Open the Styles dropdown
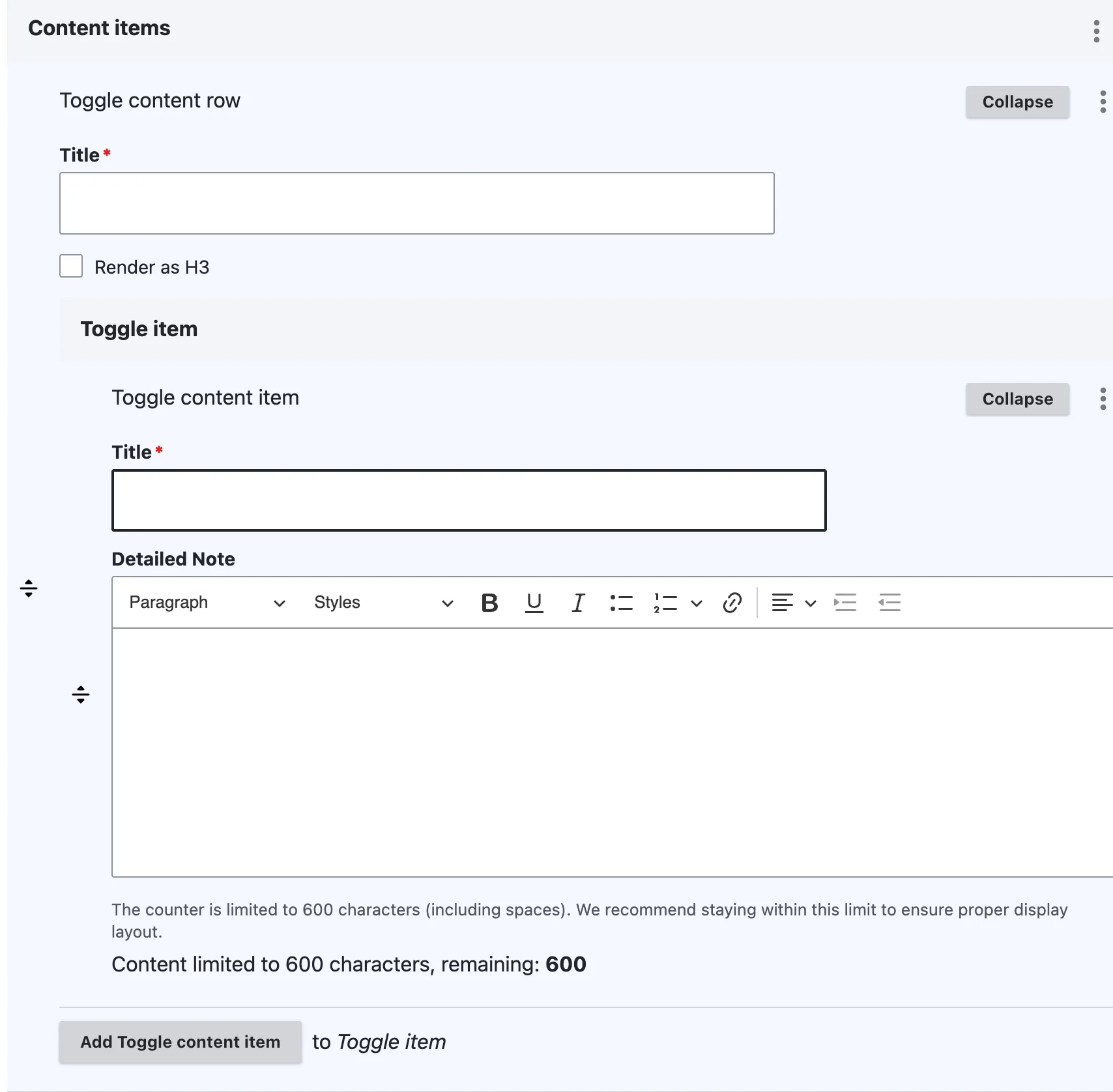1113x1092 pixels. [x=383, y=603]
